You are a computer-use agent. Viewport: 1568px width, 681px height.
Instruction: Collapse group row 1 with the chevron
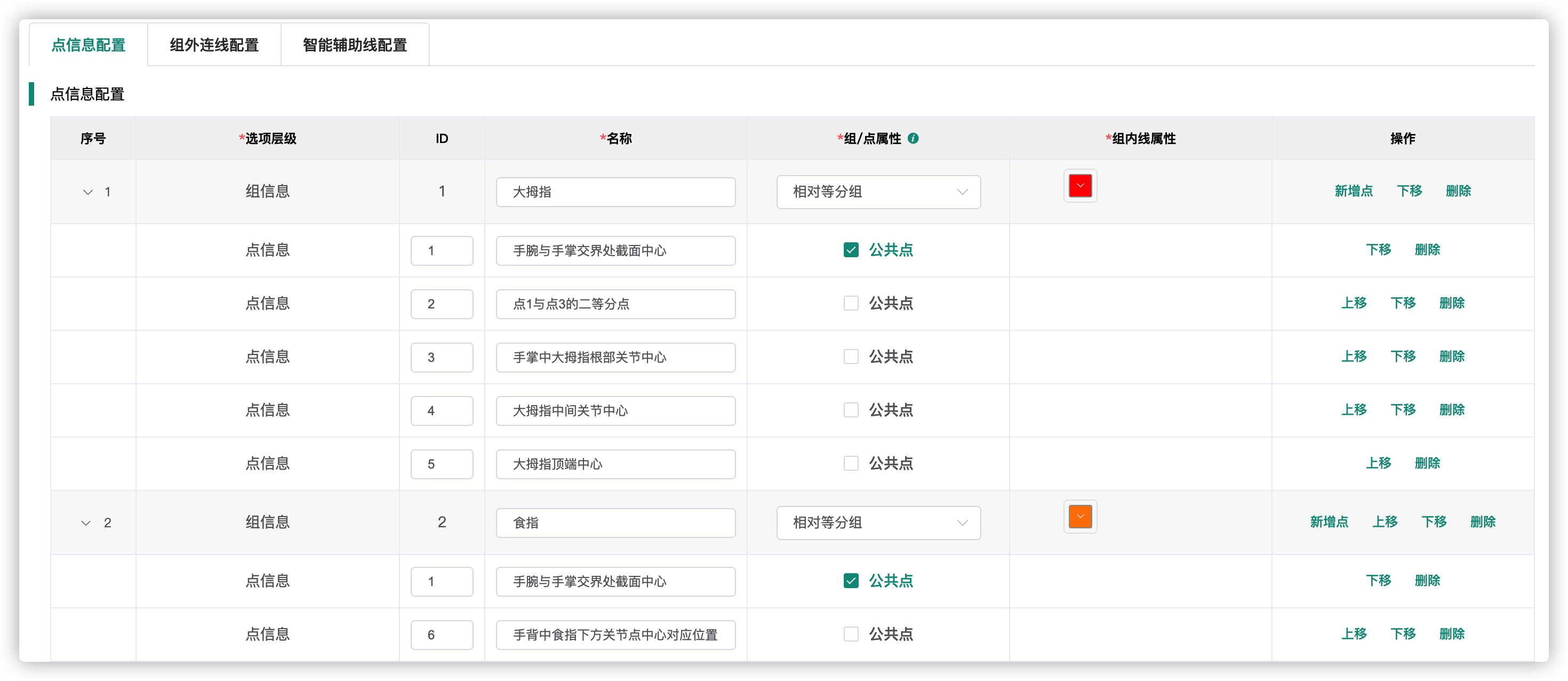click(x=87, y=192)
